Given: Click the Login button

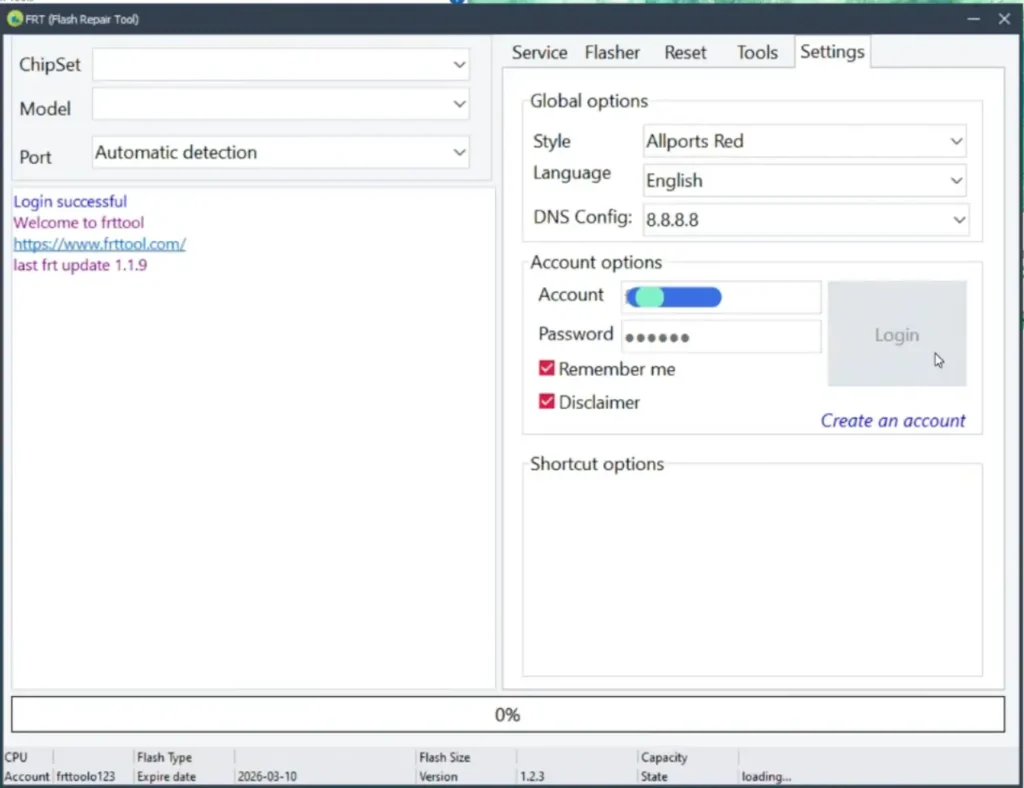Looking at the screenshot, I should click(x=897, y=334).
